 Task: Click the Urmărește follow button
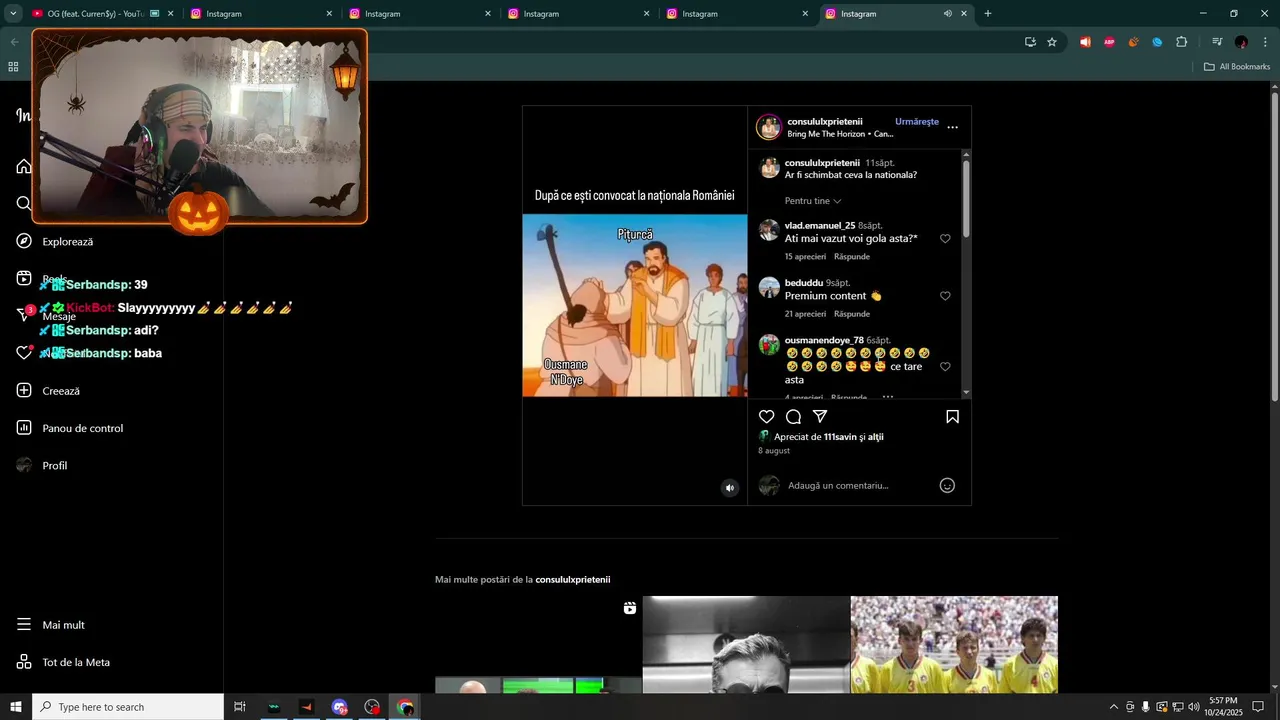tap(917, 122)
